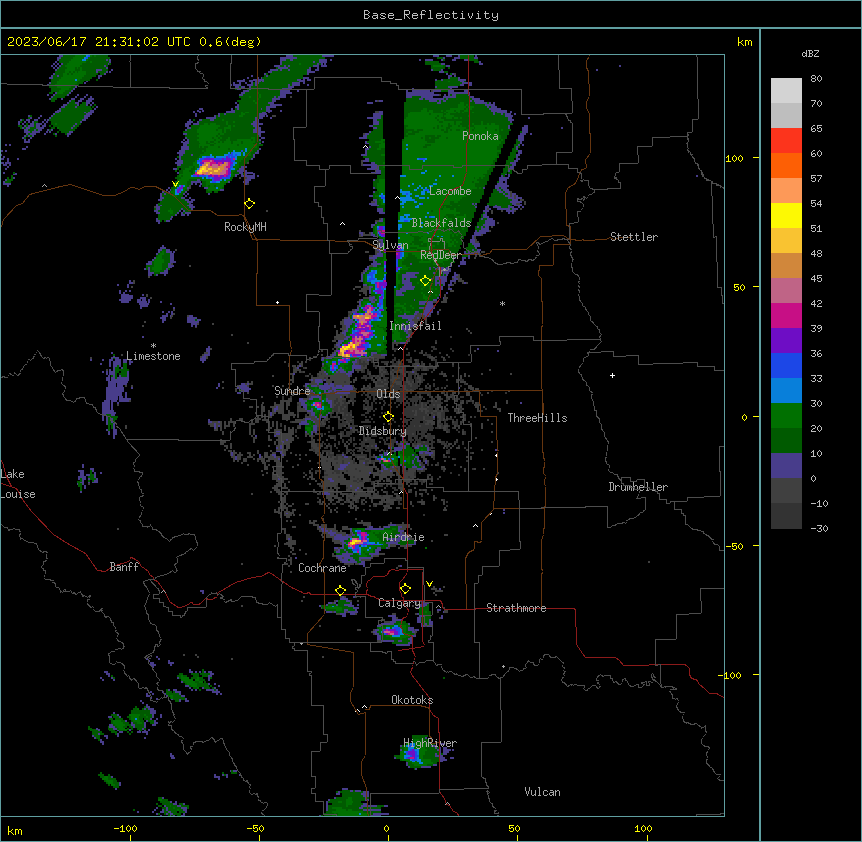Click the yellow diamond marker east of RockyMH

coord(249,204)
